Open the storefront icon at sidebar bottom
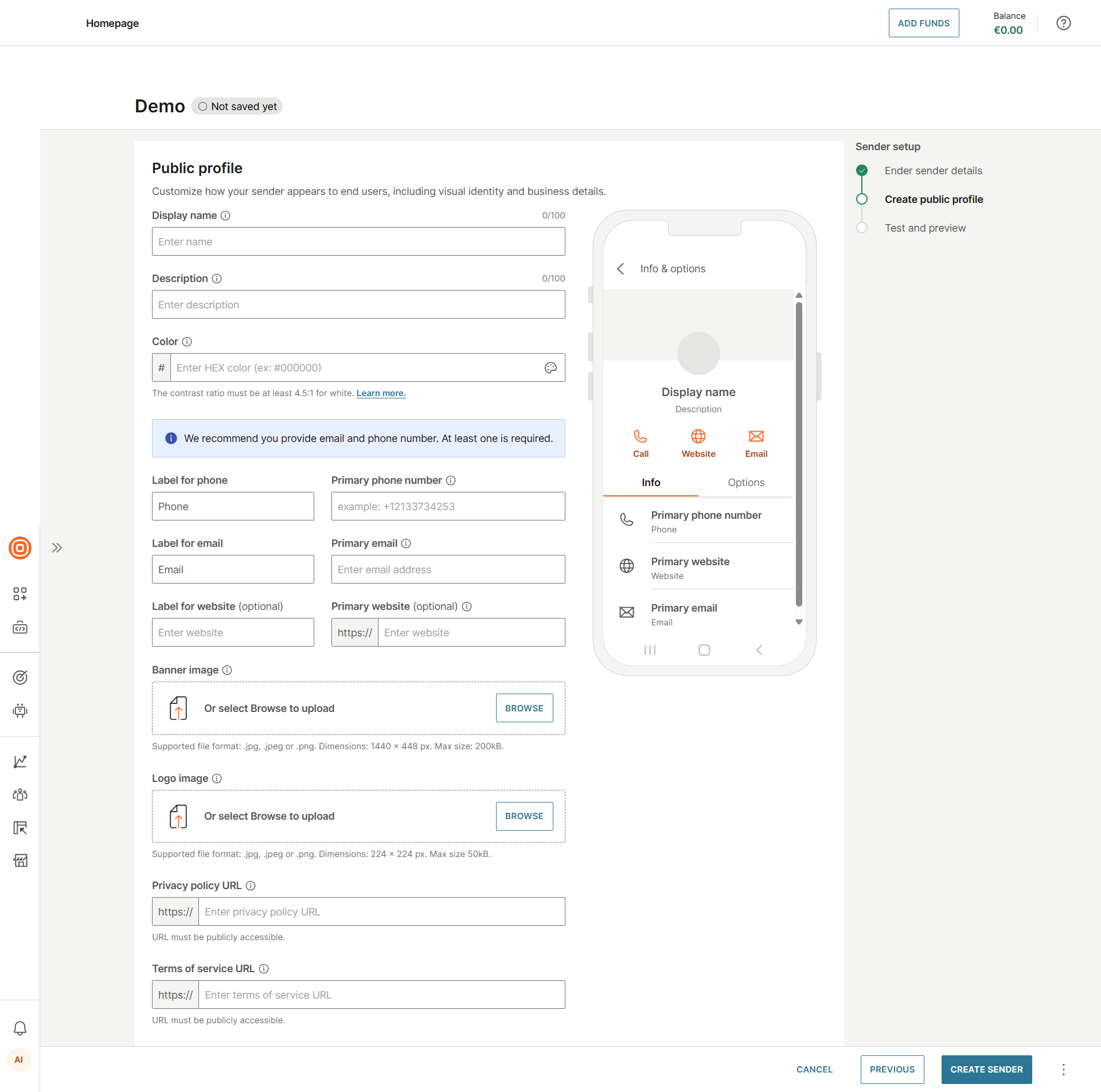This screenshot has width=1101, height=1092. (x=20, y=860)
